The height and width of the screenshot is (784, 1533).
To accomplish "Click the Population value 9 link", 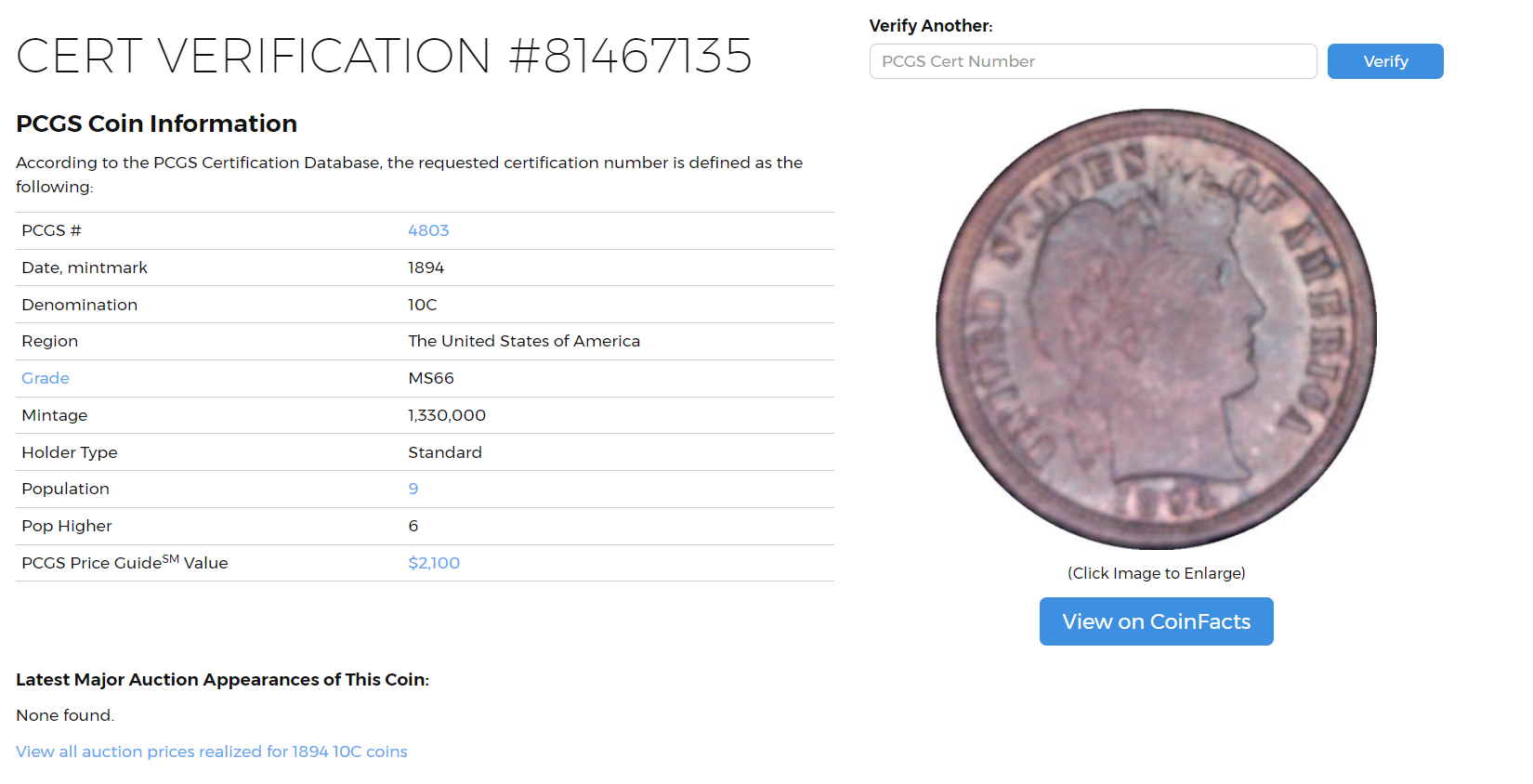I will point(413,489).
